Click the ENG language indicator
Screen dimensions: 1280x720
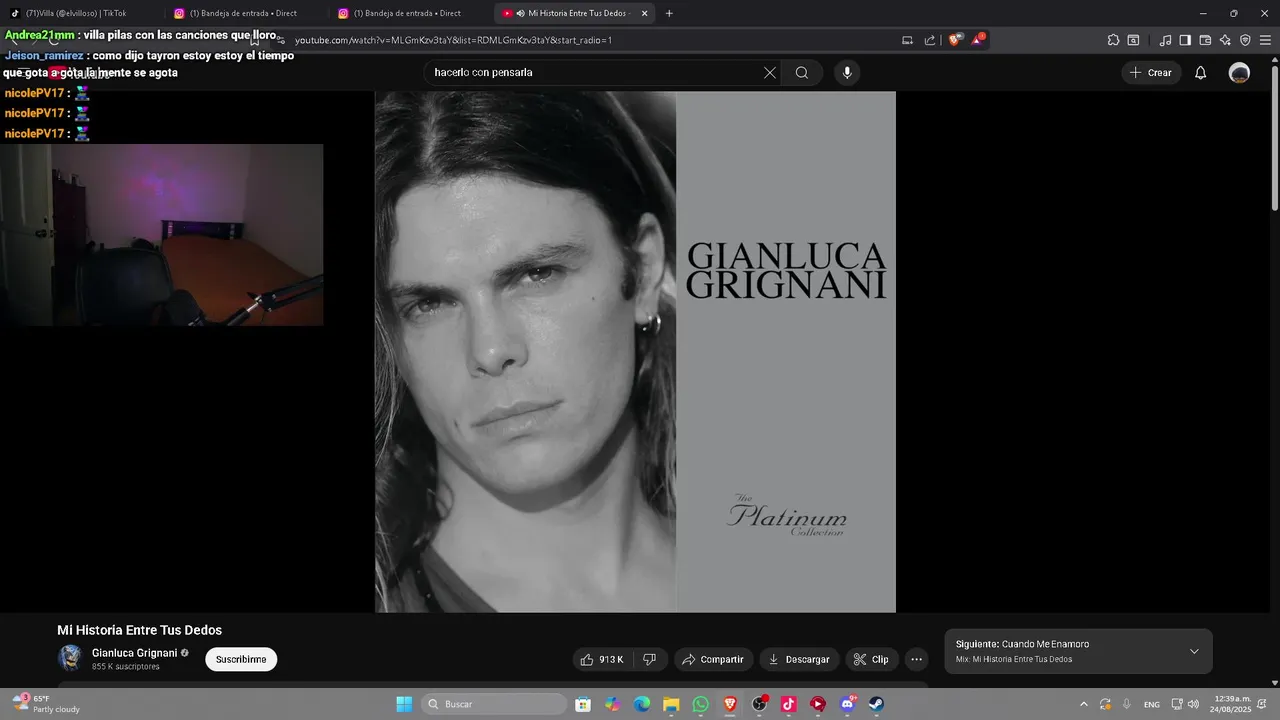[1151, 704]
